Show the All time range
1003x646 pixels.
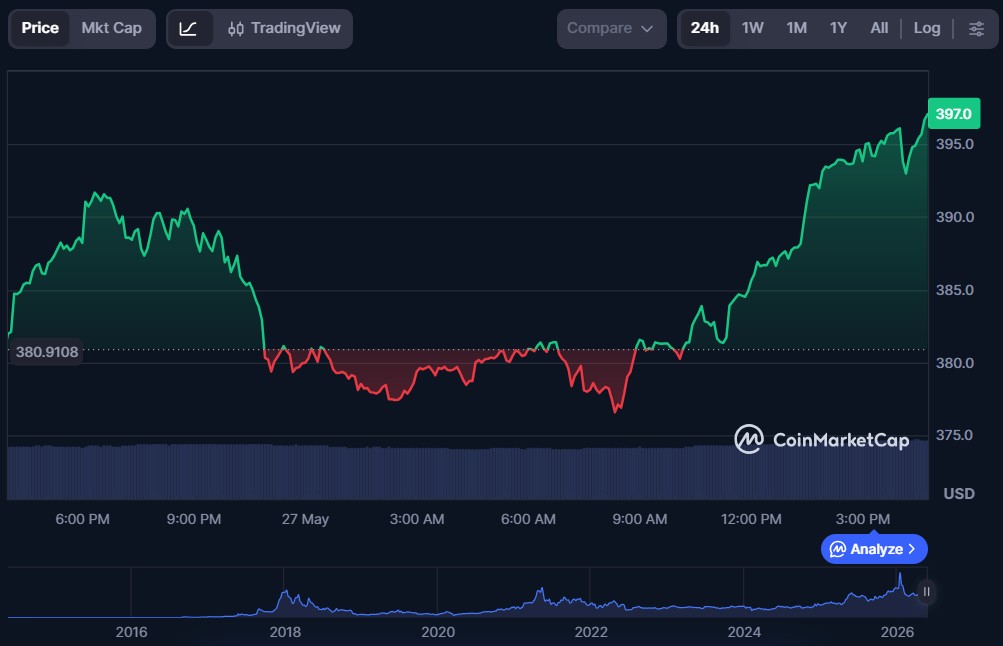pos(879,29)
